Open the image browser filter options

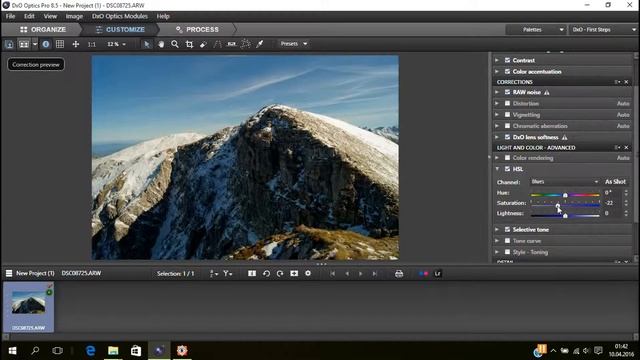point(227,273)
